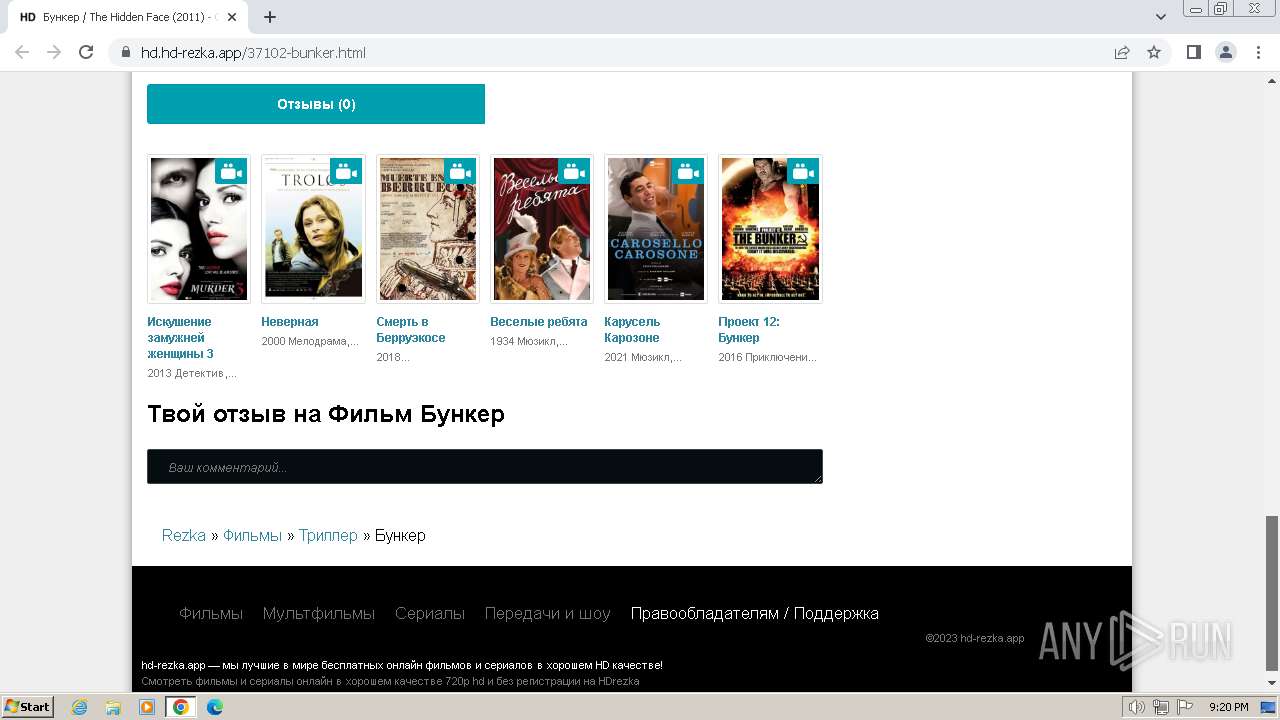The height and width of the screenshot is (720, 1280).
Task: Open File Explorer from taskbar
Action: pos(113,707)
